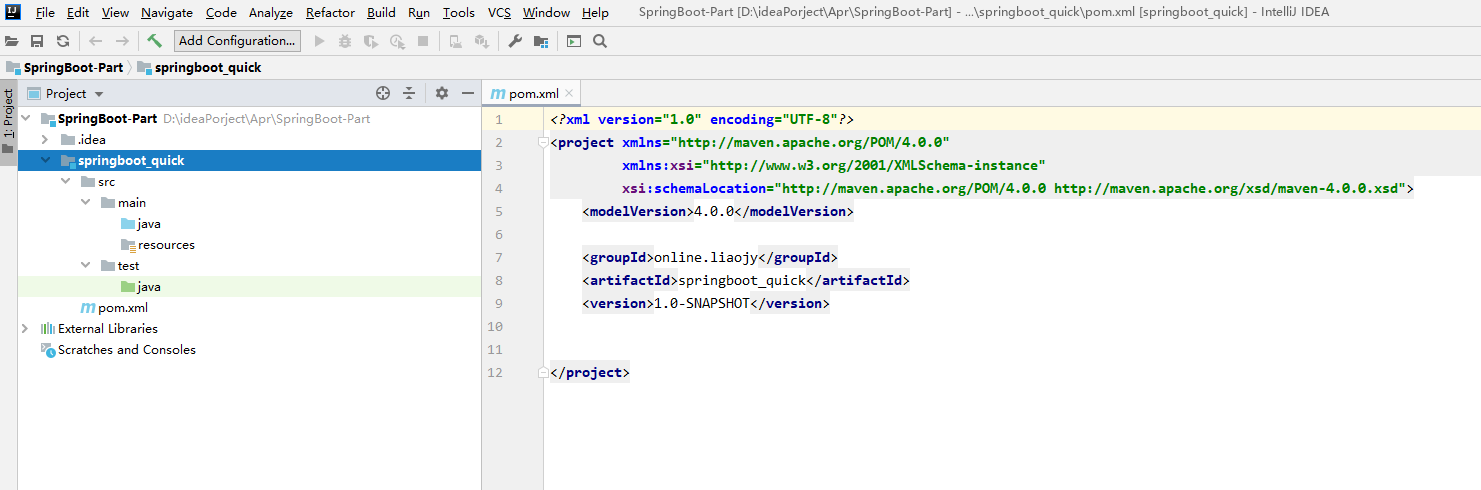
Task: Collapse the main folder arrow
Action: 87,203
